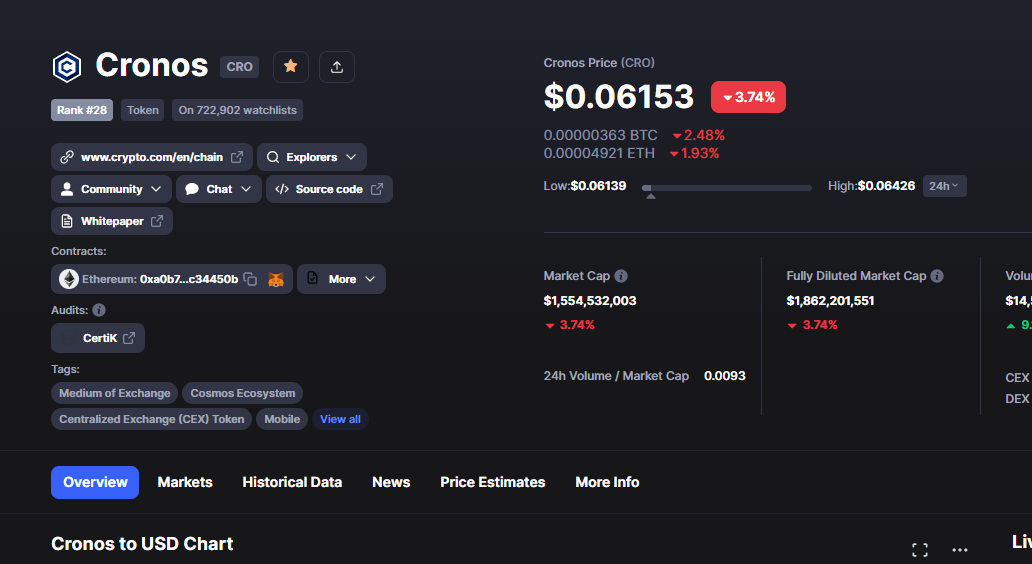Switch to the Overview tab

pyautogui.click(x=95, y=482)
